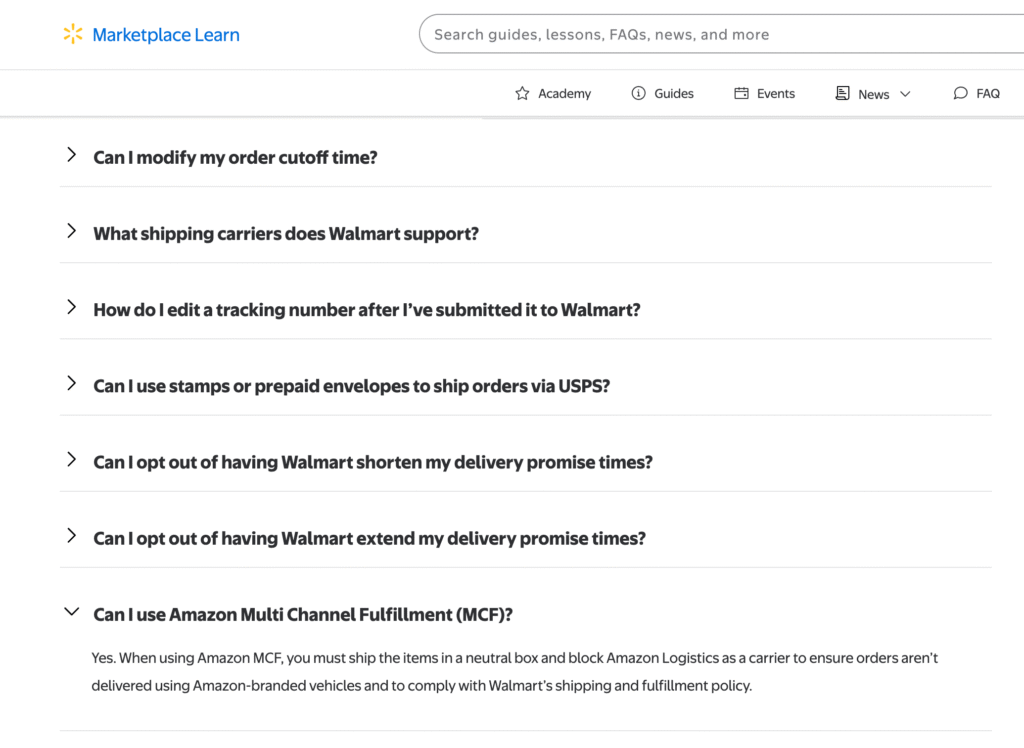
Task: Click the Walmart spark logo icon
Action: [x=72, y=34]
